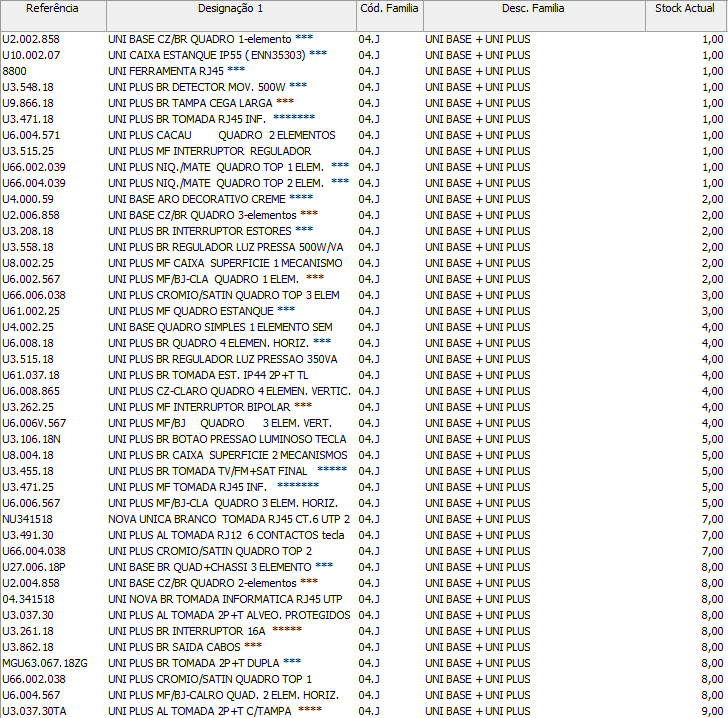
Task: Select reference U4.002.25
Action: coord(28,328)
